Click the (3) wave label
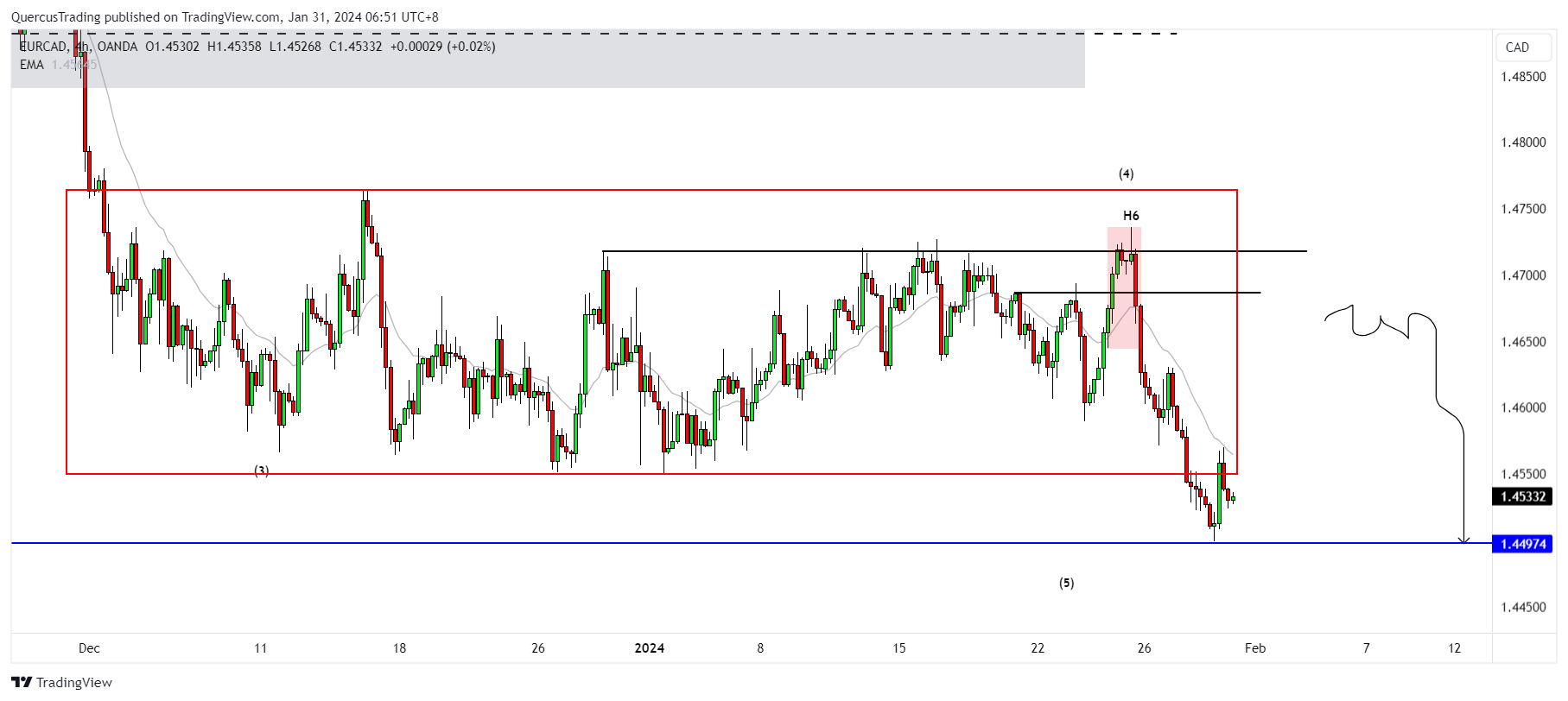The image size is (1568, 701). [x=261, y=470]
